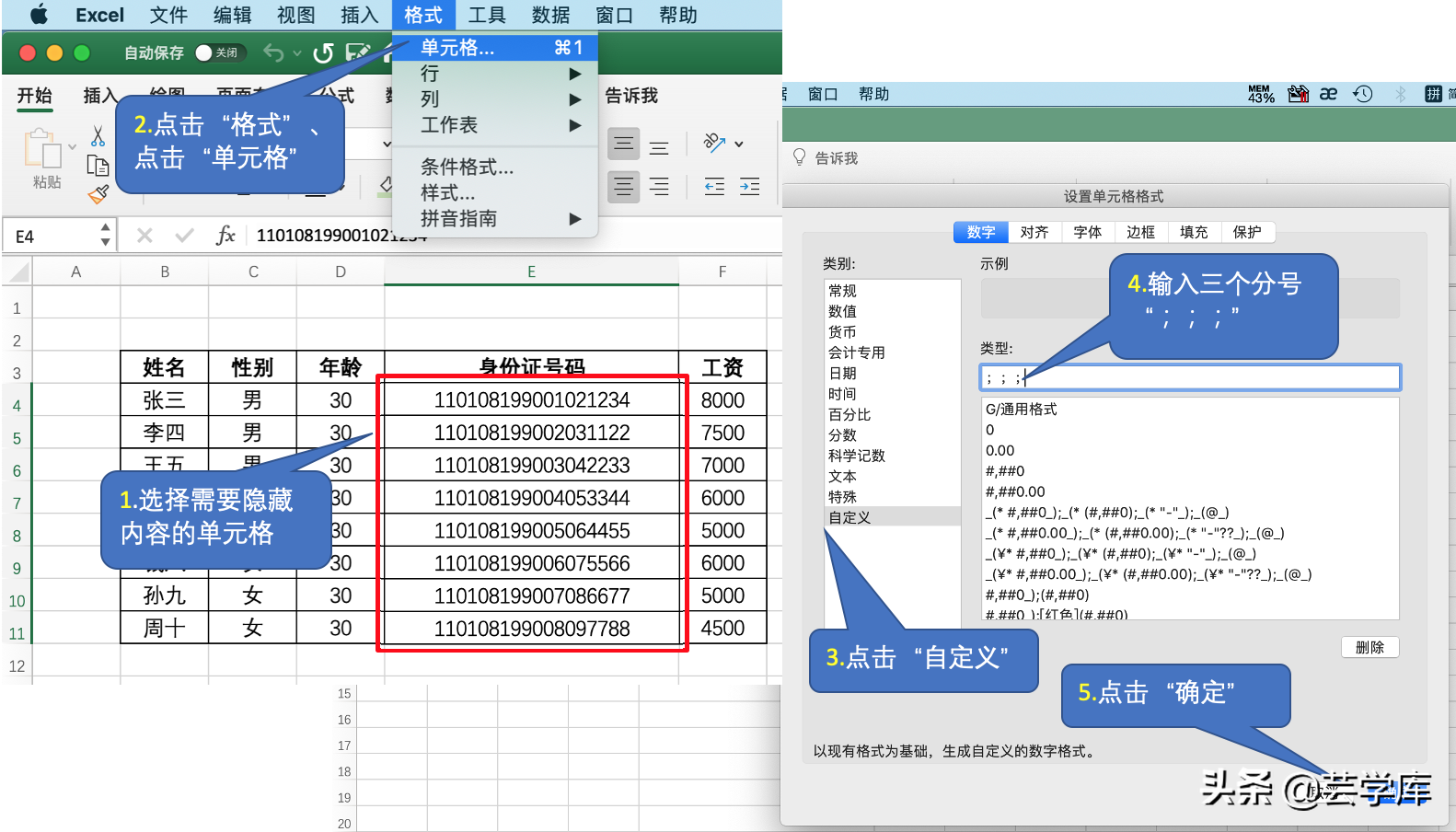The image size is (1456, 832).
Task: Open the 编辑 menu
Action: click(232, 15)
